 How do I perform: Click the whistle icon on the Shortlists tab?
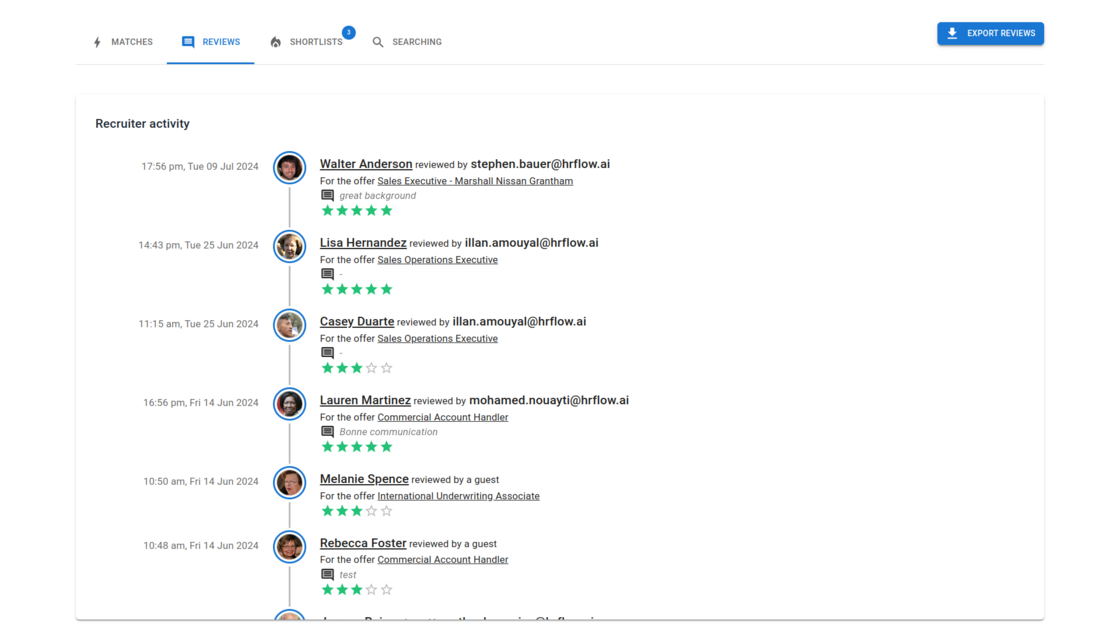pyautogui.click(x=274, y=42)
